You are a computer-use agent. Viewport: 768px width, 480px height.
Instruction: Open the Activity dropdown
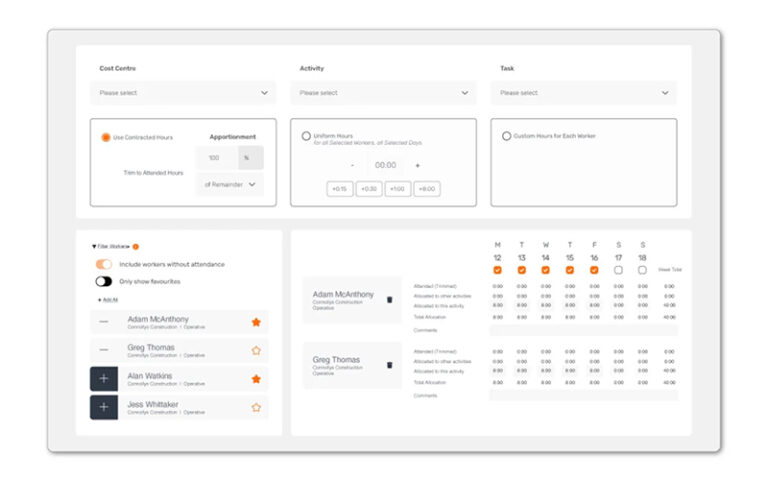pyautogui.click(x=382, y=93)
